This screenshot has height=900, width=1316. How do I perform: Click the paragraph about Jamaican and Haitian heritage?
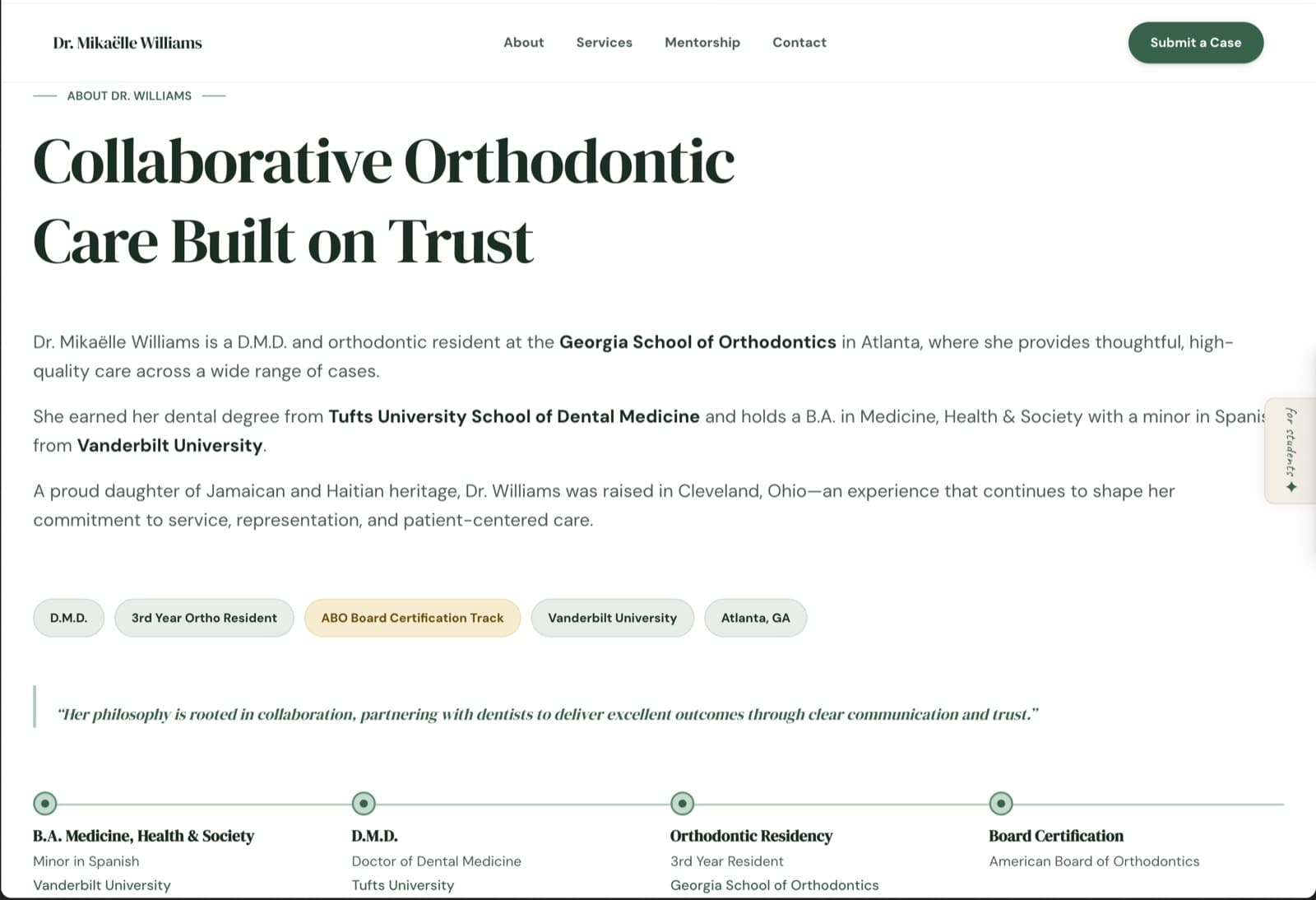[604, 505]
